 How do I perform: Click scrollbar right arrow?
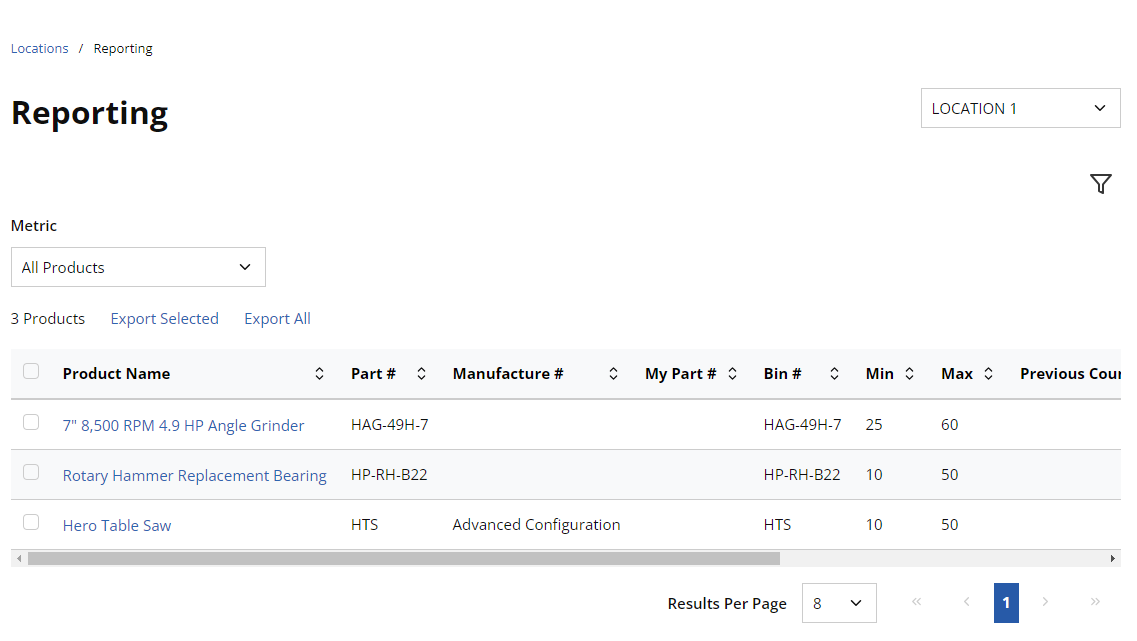(1112, 558)
